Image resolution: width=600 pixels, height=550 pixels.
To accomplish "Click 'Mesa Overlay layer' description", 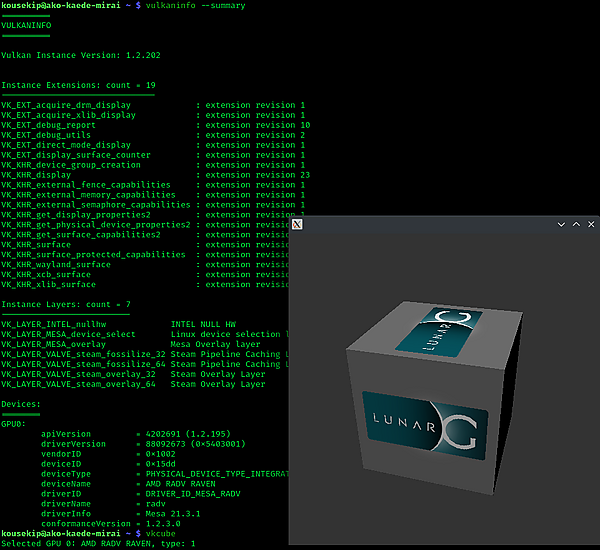I will (x=215, y=344).
